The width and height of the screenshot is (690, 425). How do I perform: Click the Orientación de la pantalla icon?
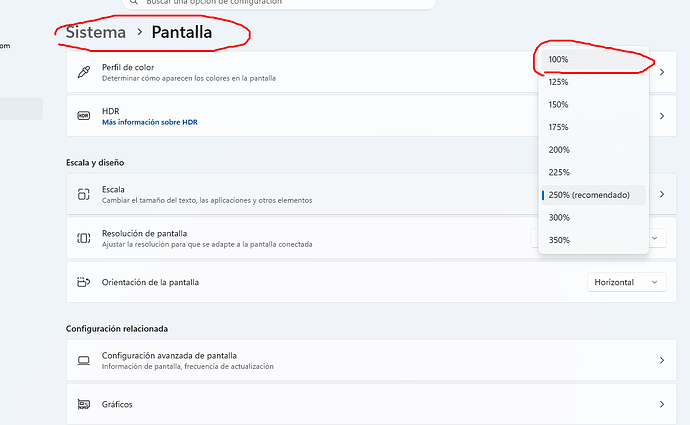point(84,282)
